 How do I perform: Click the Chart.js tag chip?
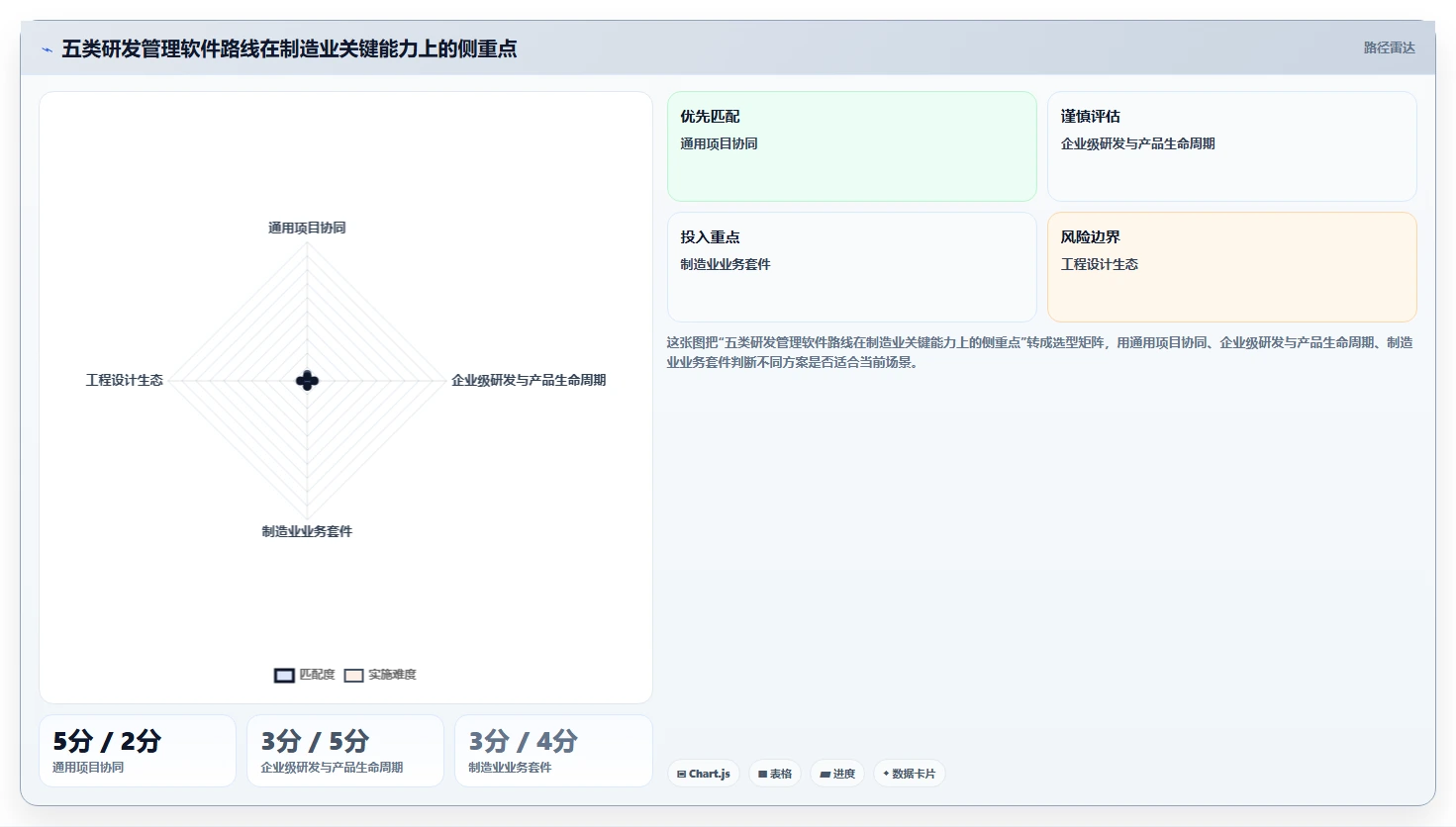click(704, 774)
